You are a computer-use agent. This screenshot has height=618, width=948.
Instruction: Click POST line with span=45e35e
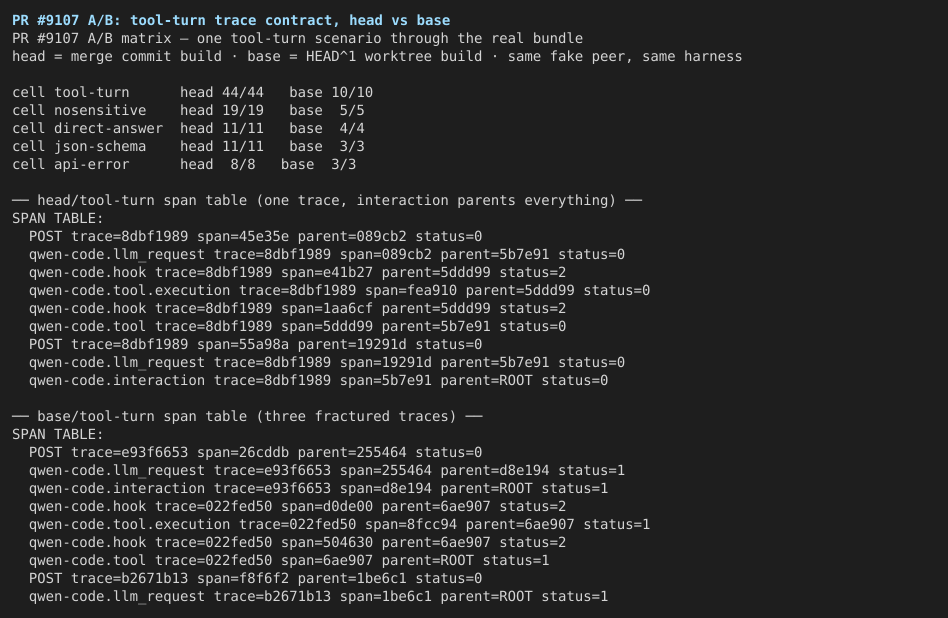pos(255,236)
